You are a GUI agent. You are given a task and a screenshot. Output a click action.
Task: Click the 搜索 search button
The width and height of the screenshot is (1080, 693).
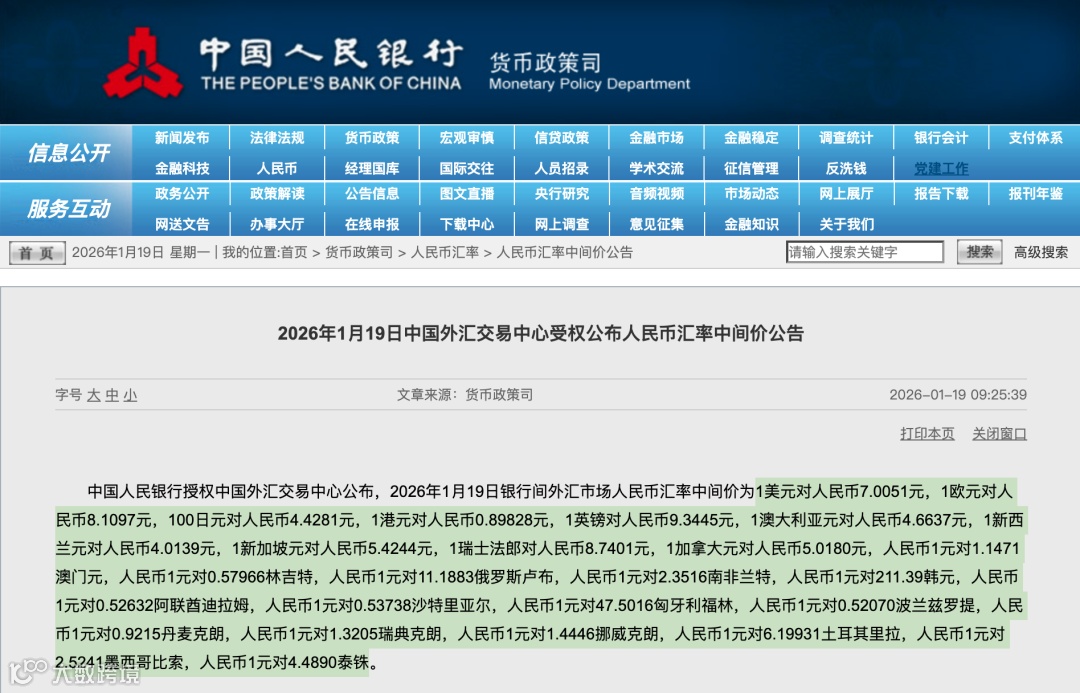(x=978, y=252)
